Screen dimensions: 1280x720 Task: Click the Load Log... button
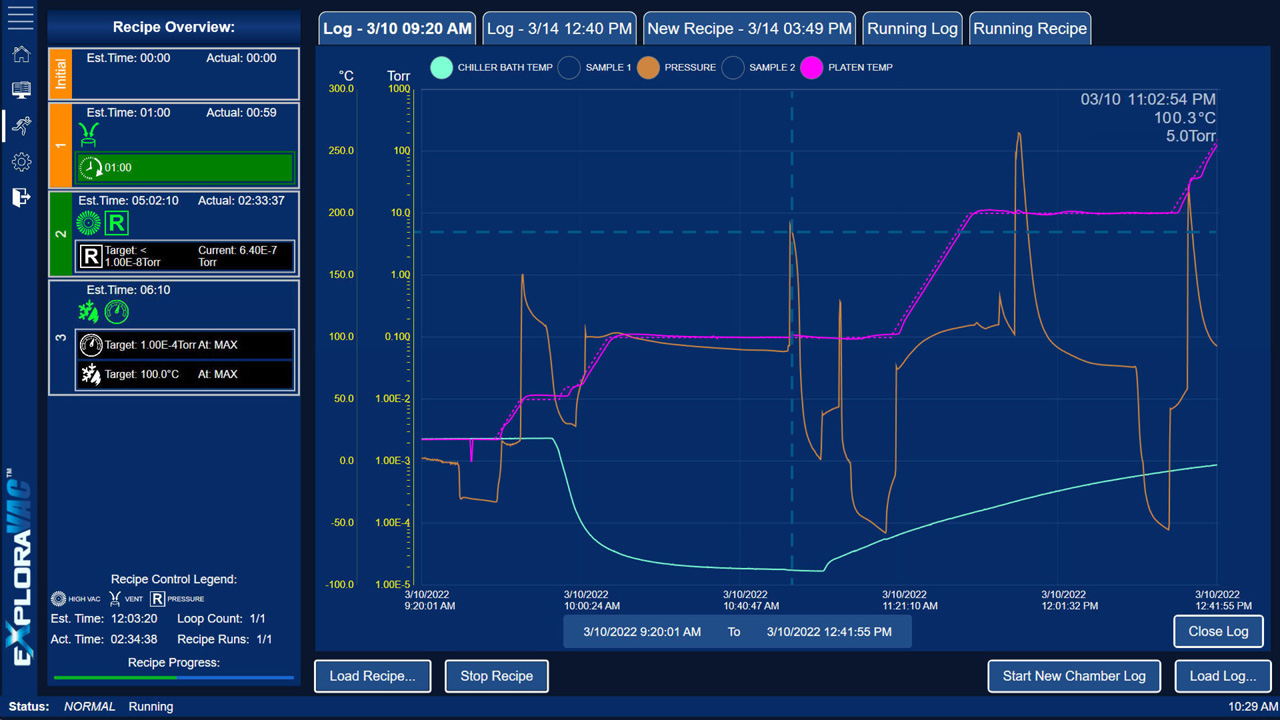tap(1223, 676)
